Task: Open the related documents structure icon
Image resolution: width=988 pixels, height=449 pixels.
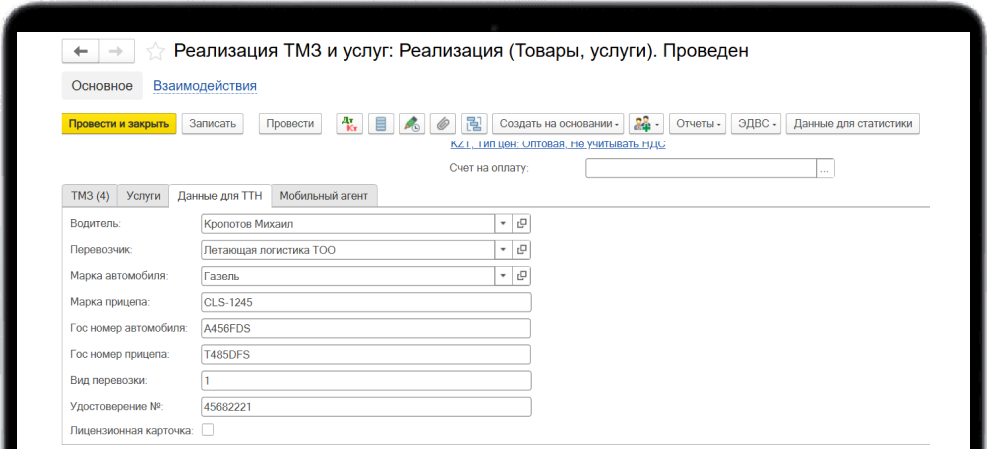Action: [x=473, y=124]
